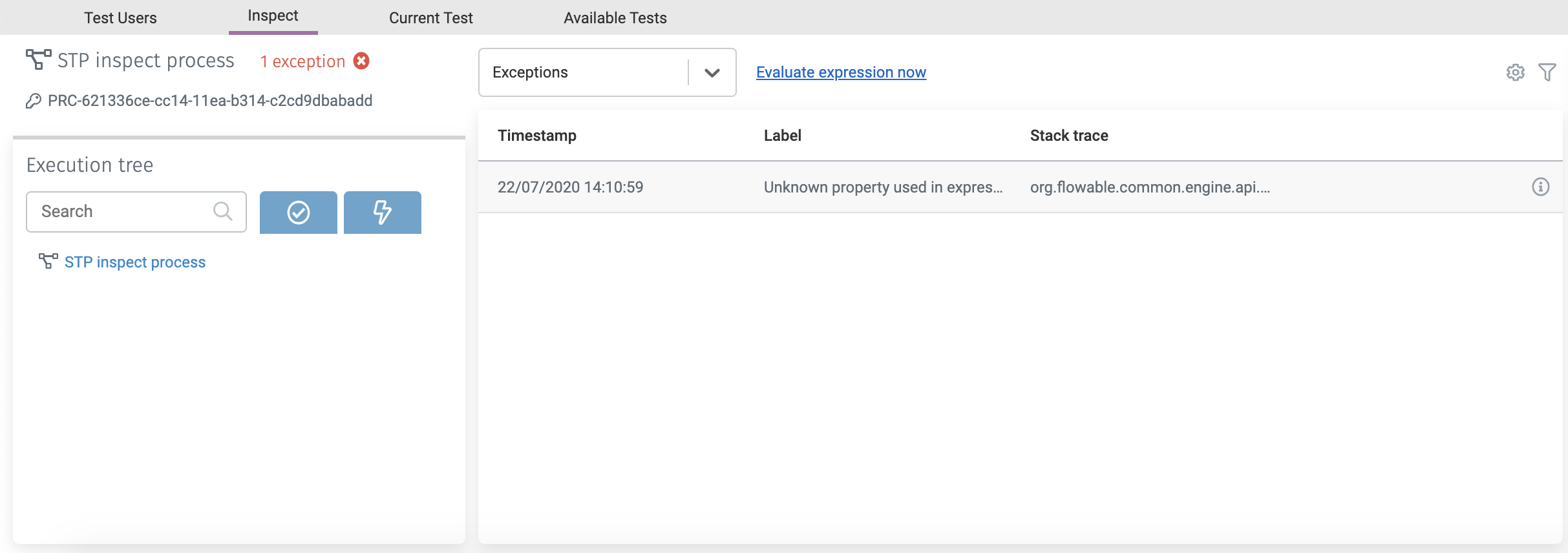Switch to the Current Test tab
1568x553 pixels.
(430, 18)
